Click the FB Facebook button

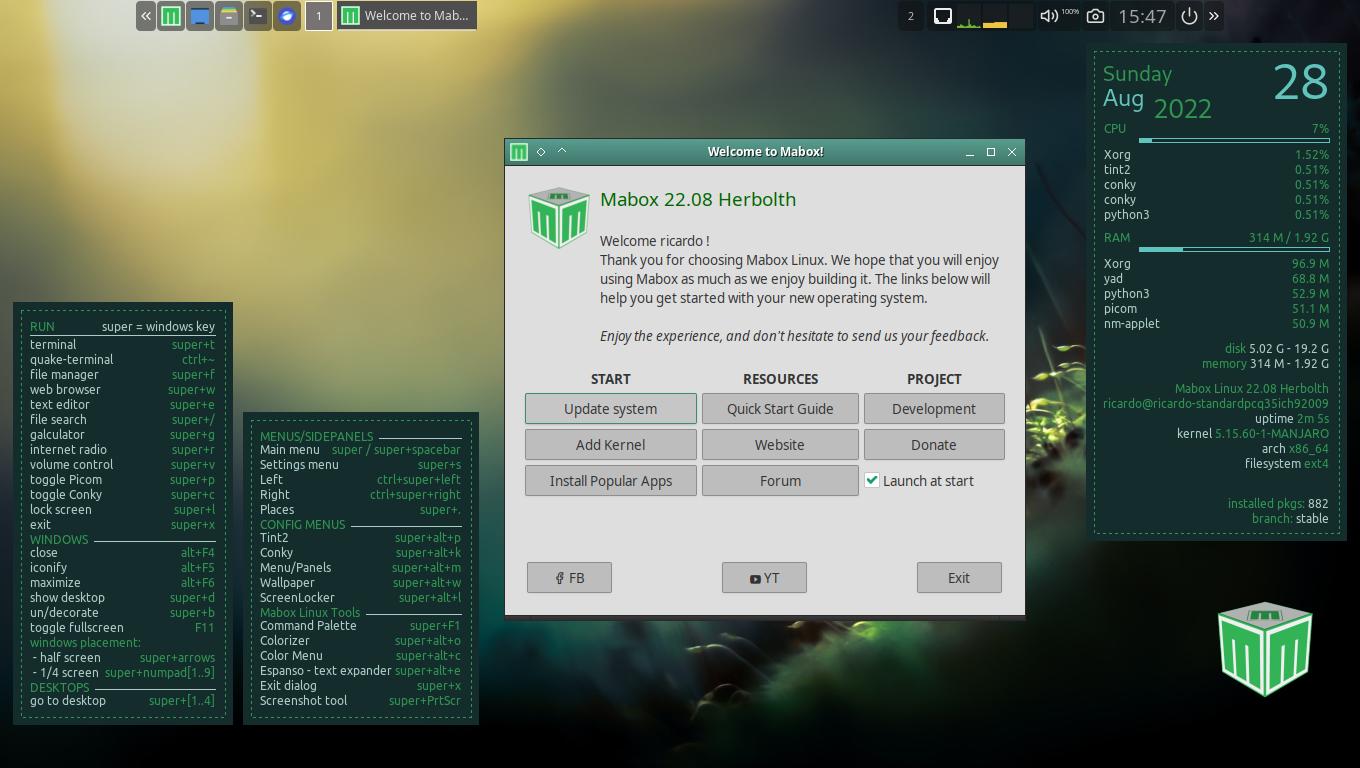point(569,578)
